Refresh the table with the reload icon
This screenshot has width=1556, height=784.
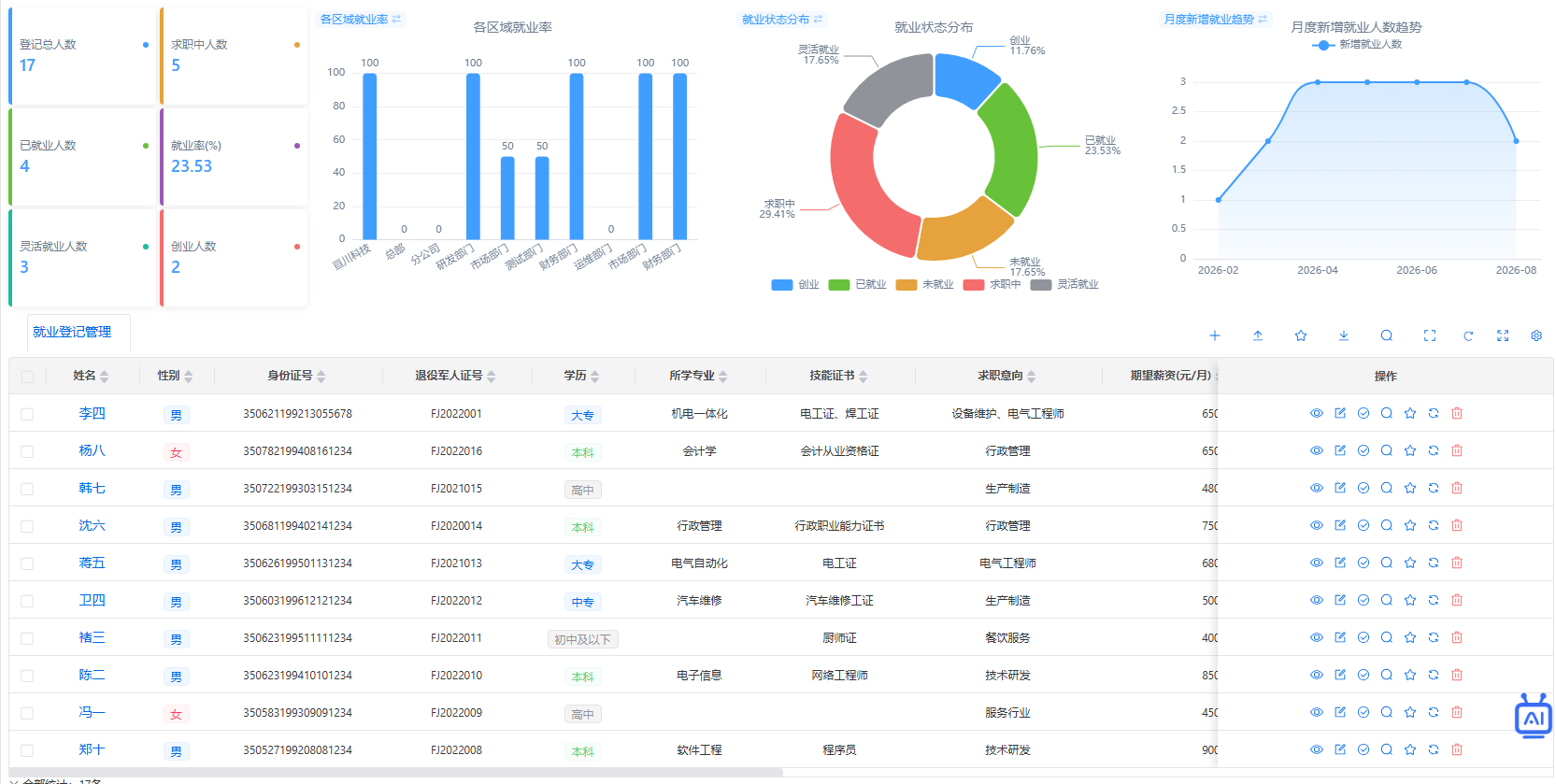(x=1468, y=335)
